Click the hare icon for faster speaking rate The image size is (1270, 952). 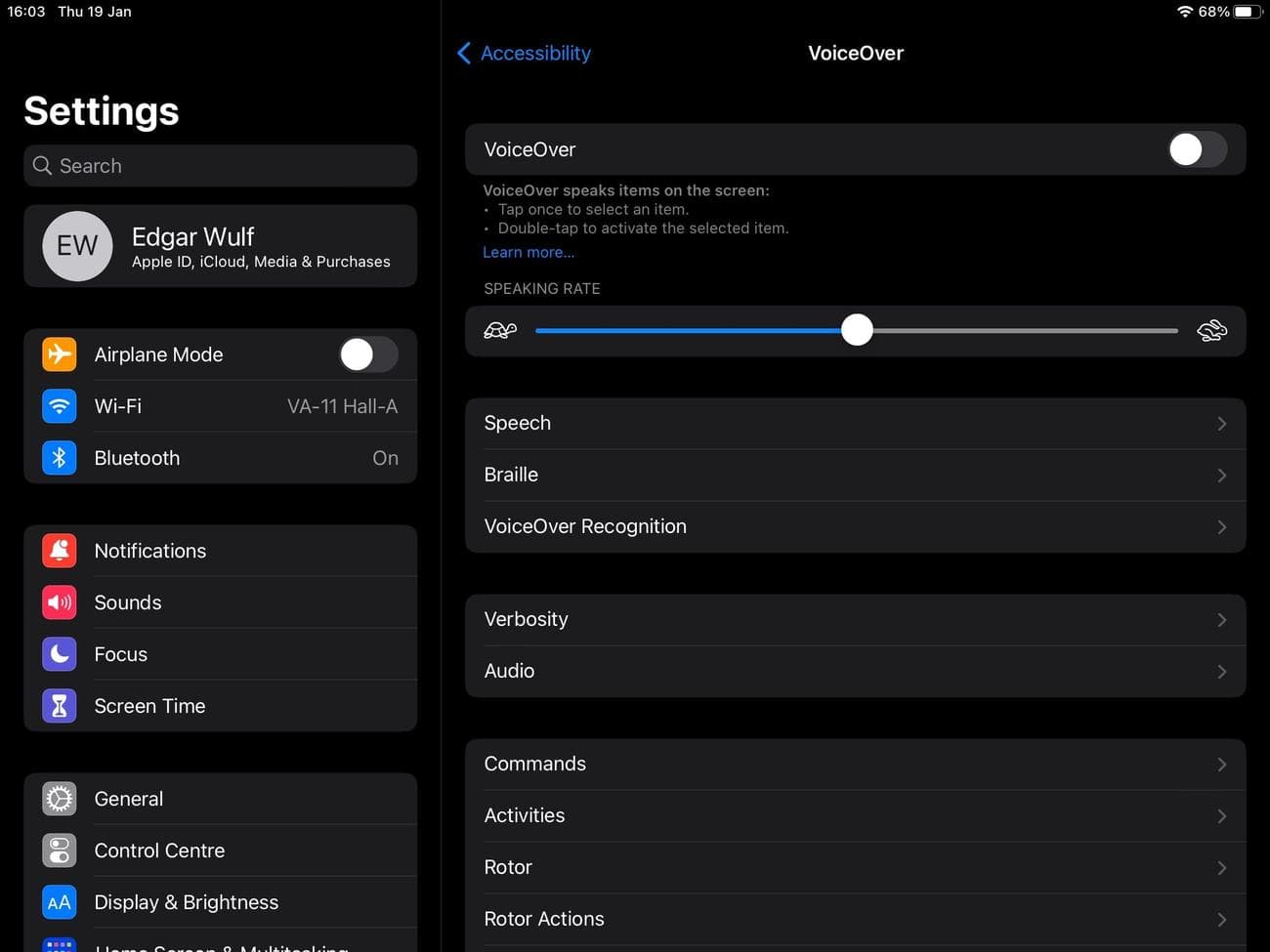click(x=1212, y=330)
